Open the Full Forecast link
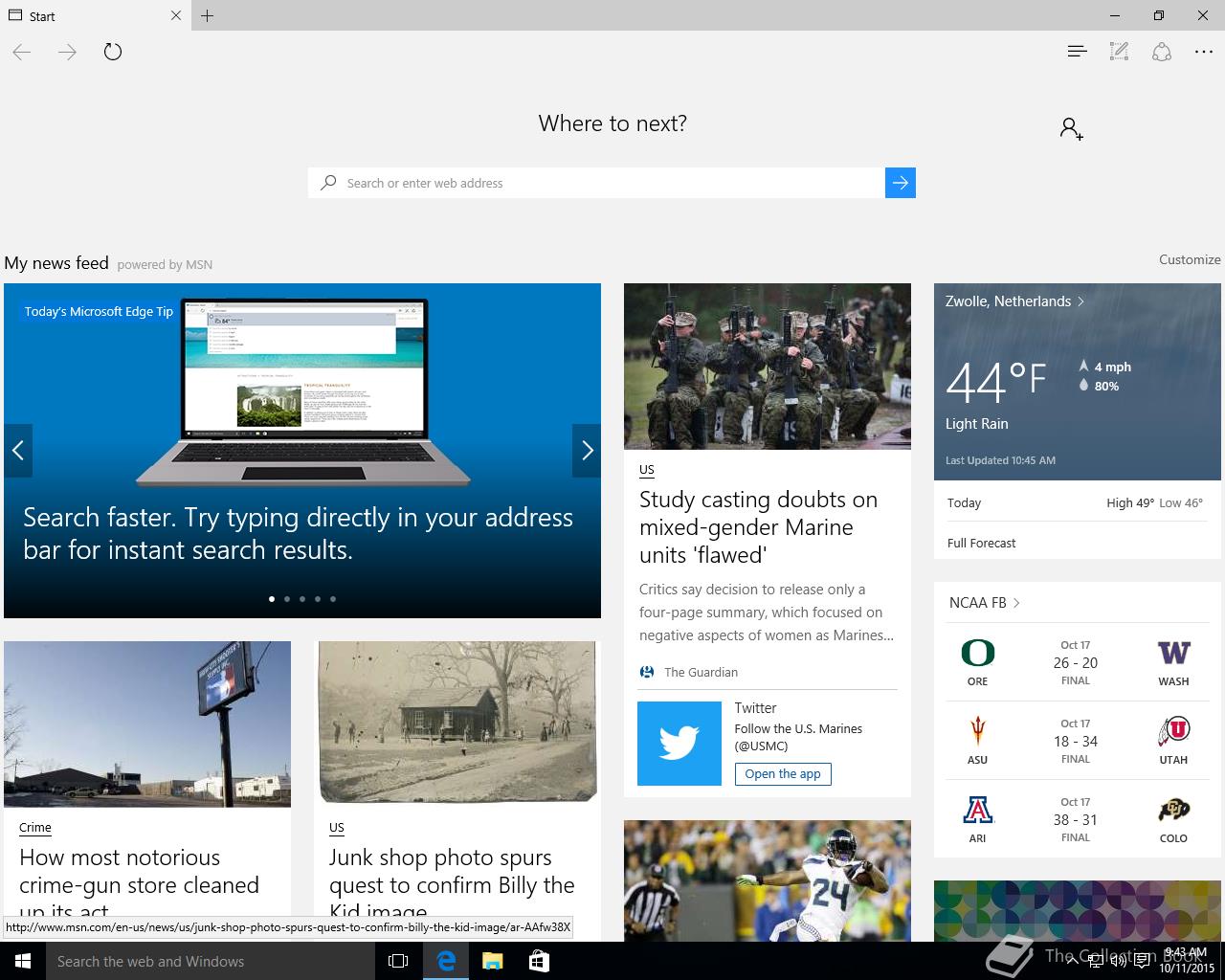This screenshot has height=980, width=1225. tap(981, 543)
